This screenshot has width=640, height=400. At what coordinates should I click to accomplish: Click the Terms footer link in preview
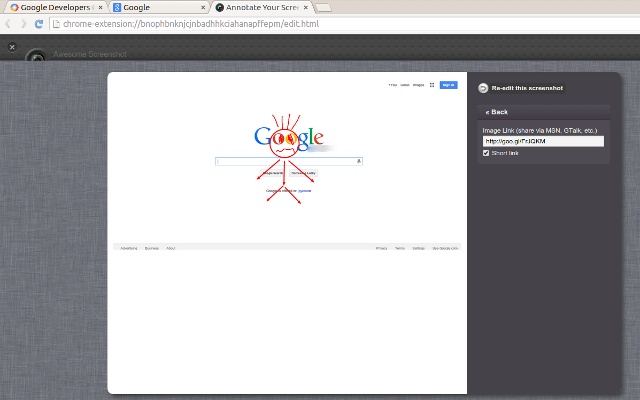pos(400,248)
